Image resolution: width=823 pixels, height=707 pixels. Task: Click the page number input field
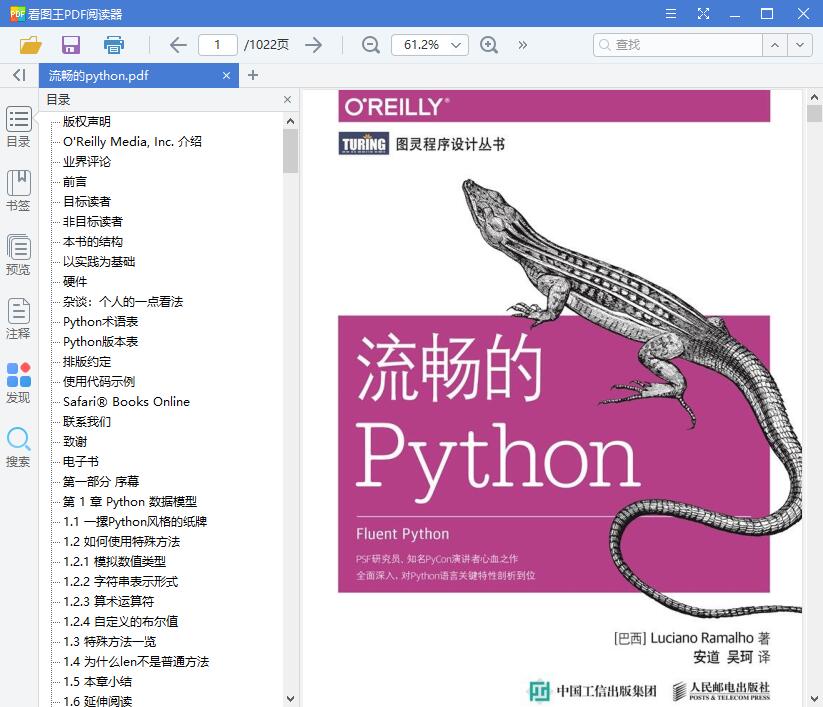[217, 45]
